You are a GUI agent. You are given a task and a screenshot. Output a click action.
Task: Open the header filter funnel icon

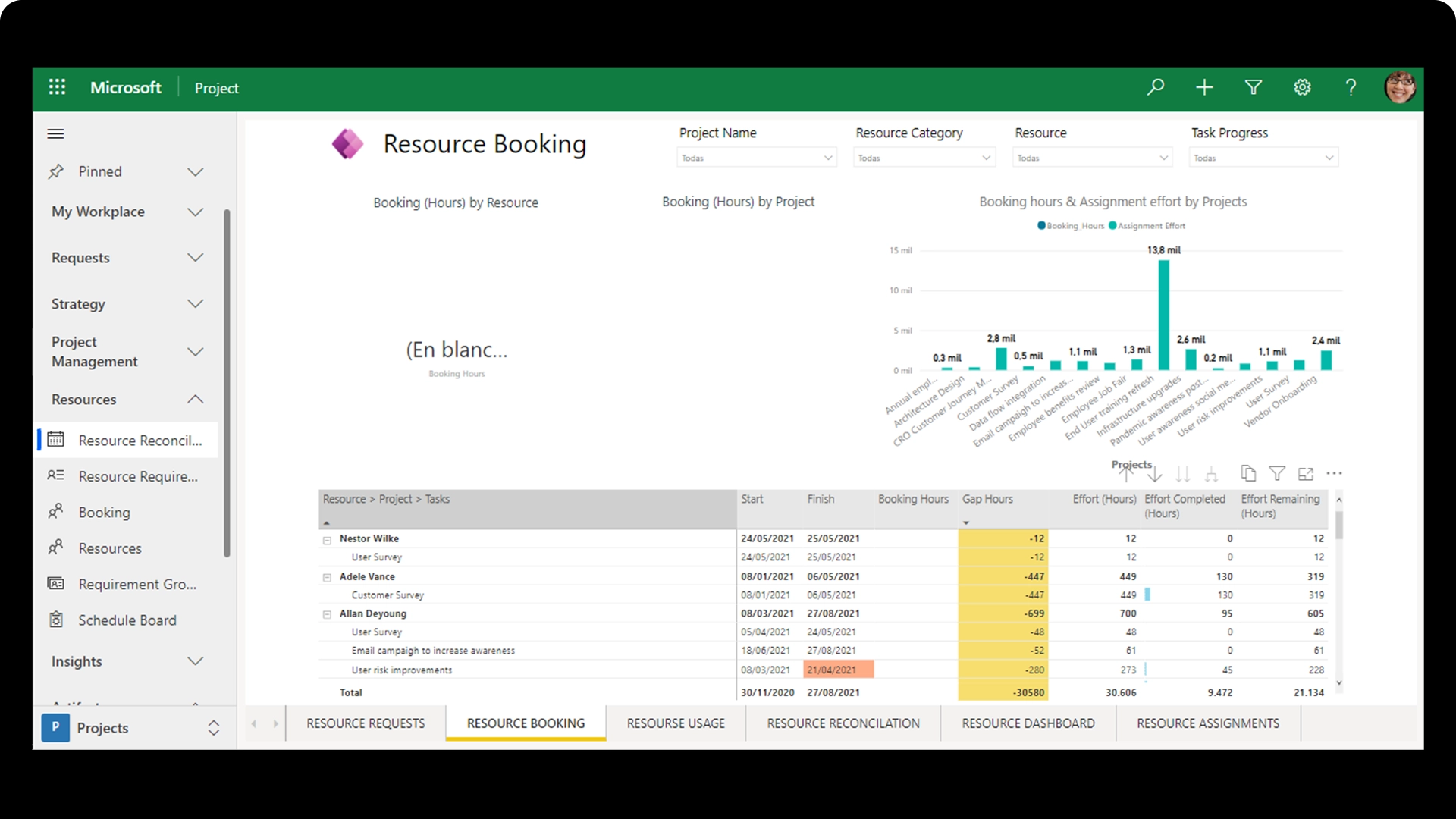(x=1254, y=87)
